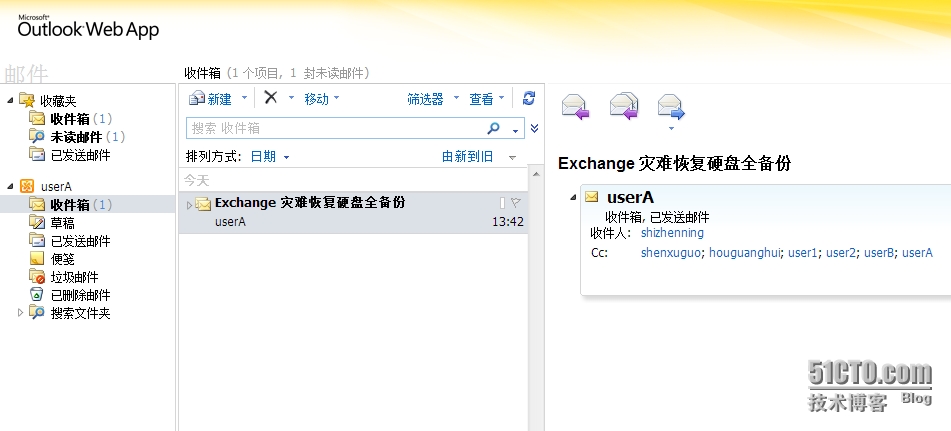Toggle the flag on the message
The image size is (951, 431).
(x=516, y=202)
